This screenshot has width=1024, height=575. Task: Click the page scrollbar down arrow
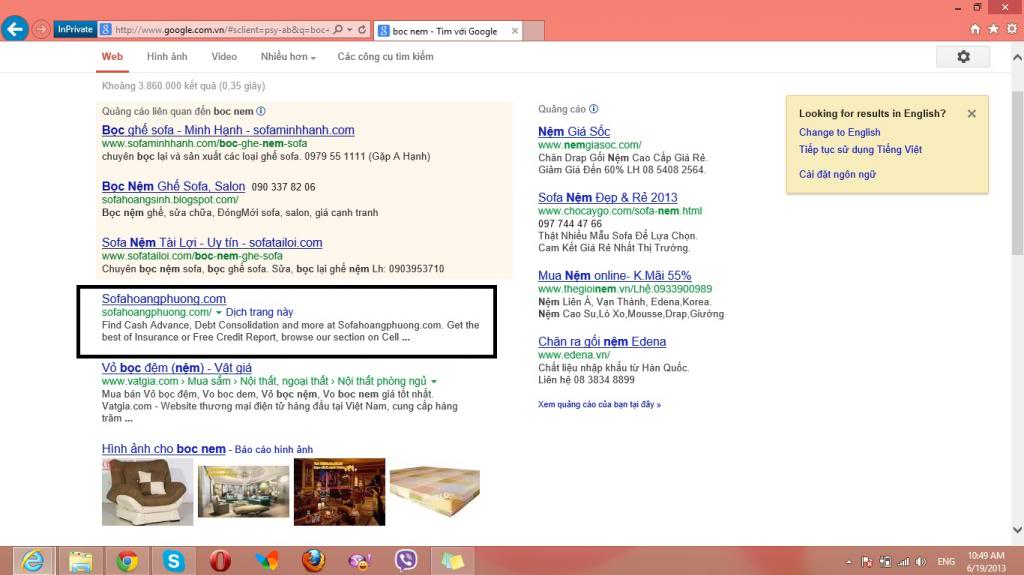click(1017, 530)
